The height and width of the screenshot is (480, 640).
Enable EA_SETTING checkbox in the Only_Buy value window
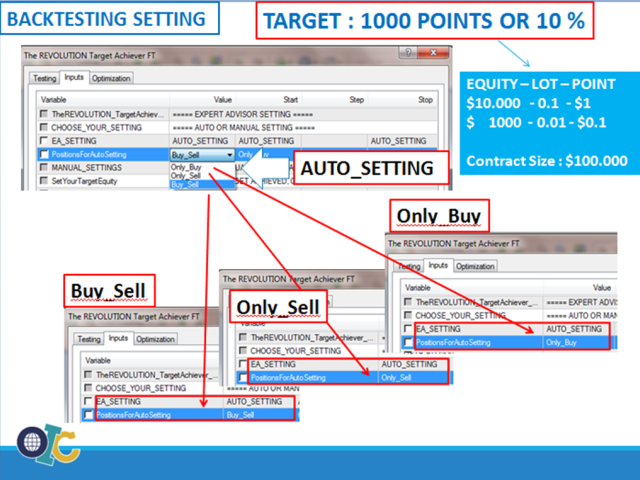click(408, 329)
